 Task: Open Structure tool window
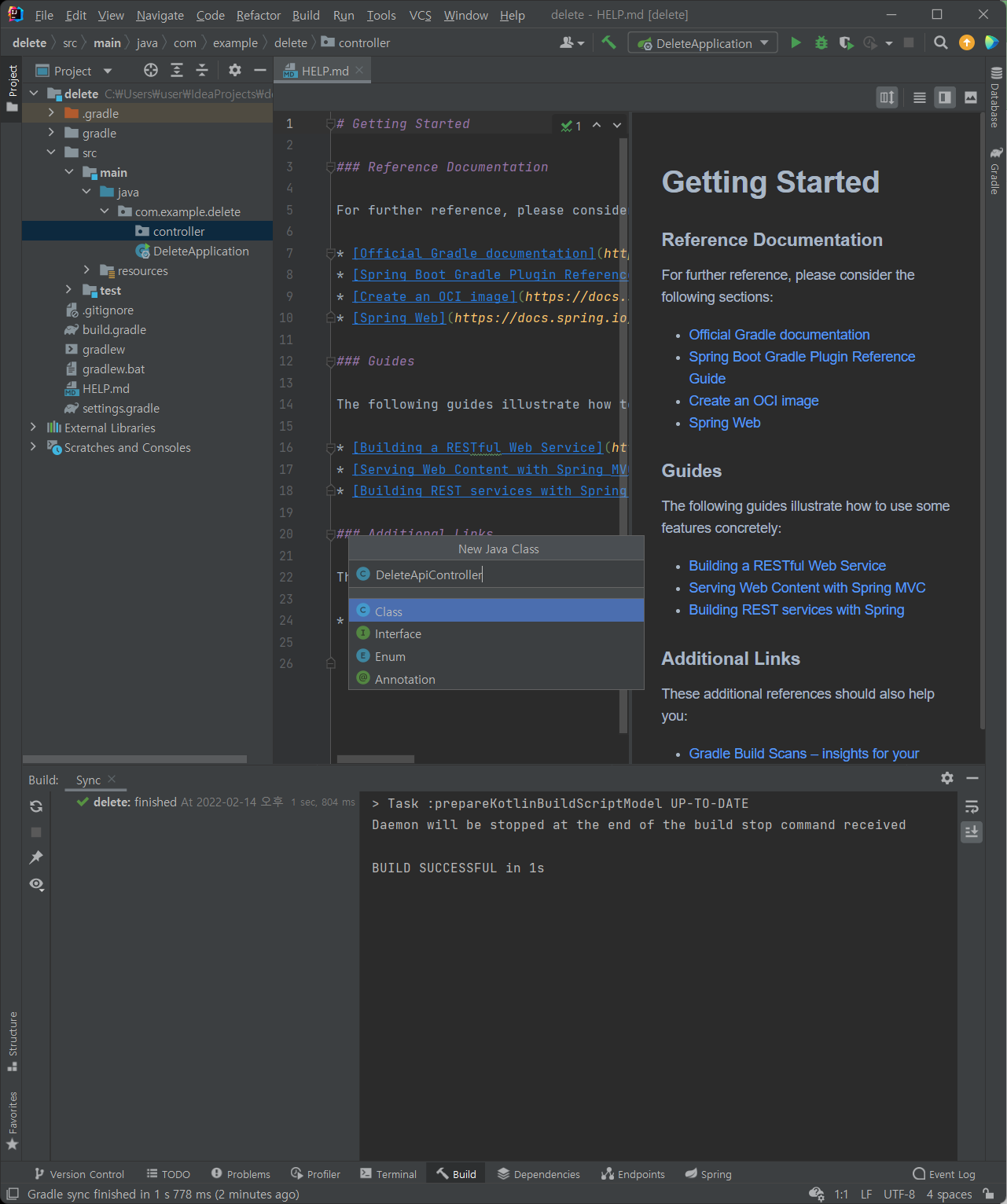[13, 1041]
